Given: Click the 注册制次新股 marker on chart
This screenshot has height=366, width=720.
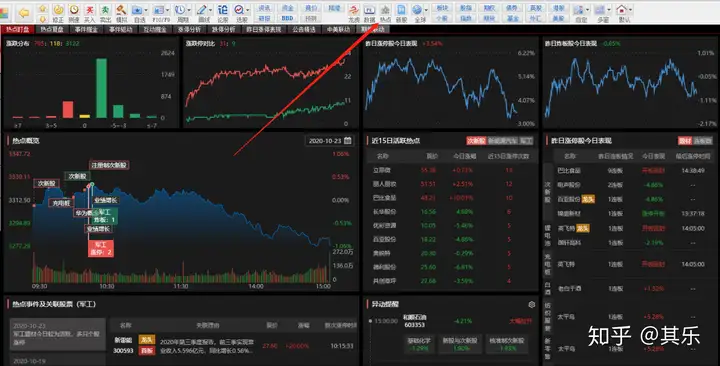Looking at the screenshot, I should (x=109, y=165).
